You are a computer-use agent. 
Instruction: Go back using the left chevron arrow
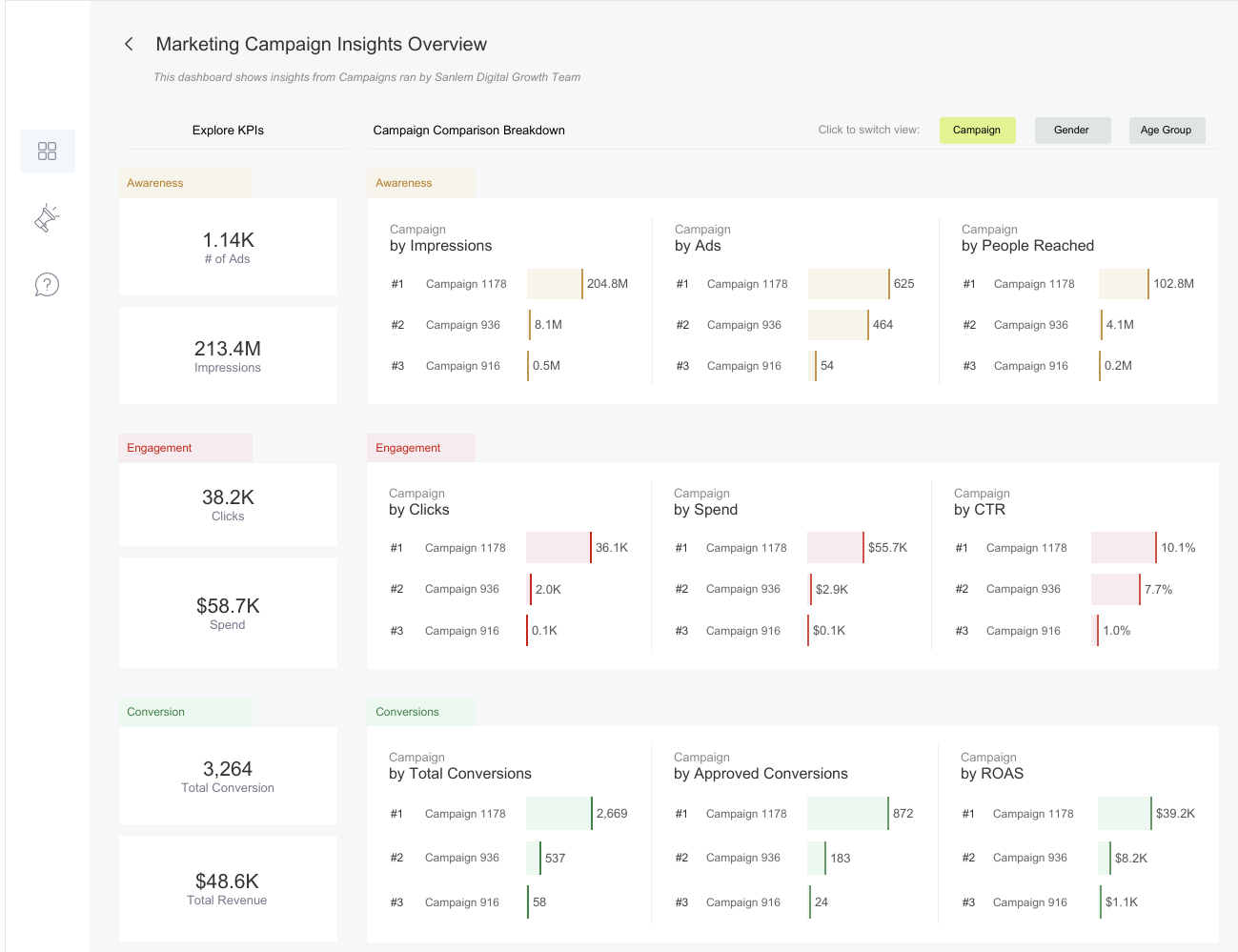(129, 44)
